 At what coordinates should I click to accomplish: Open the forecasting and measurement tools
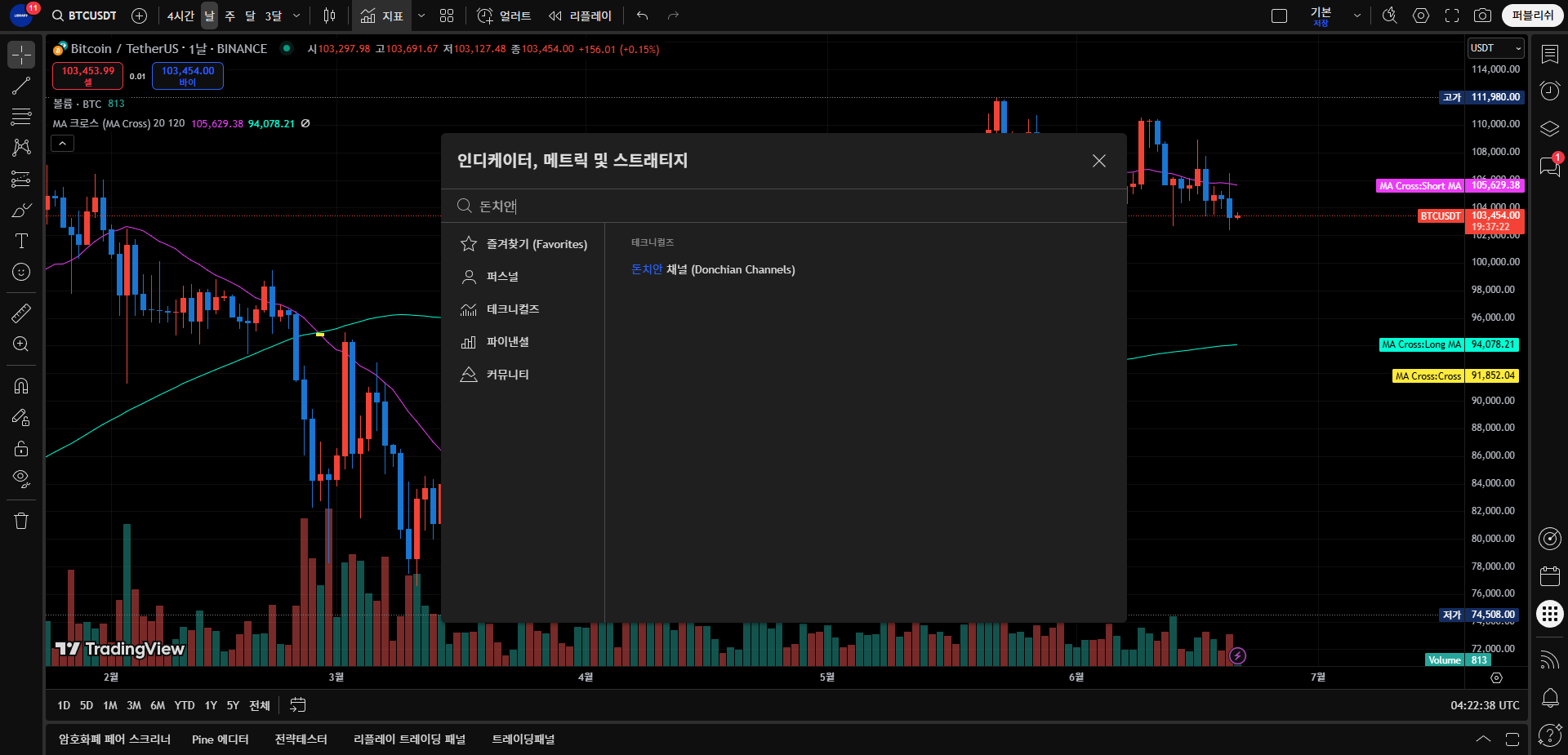pyautogui.click(x=21, y=179)
